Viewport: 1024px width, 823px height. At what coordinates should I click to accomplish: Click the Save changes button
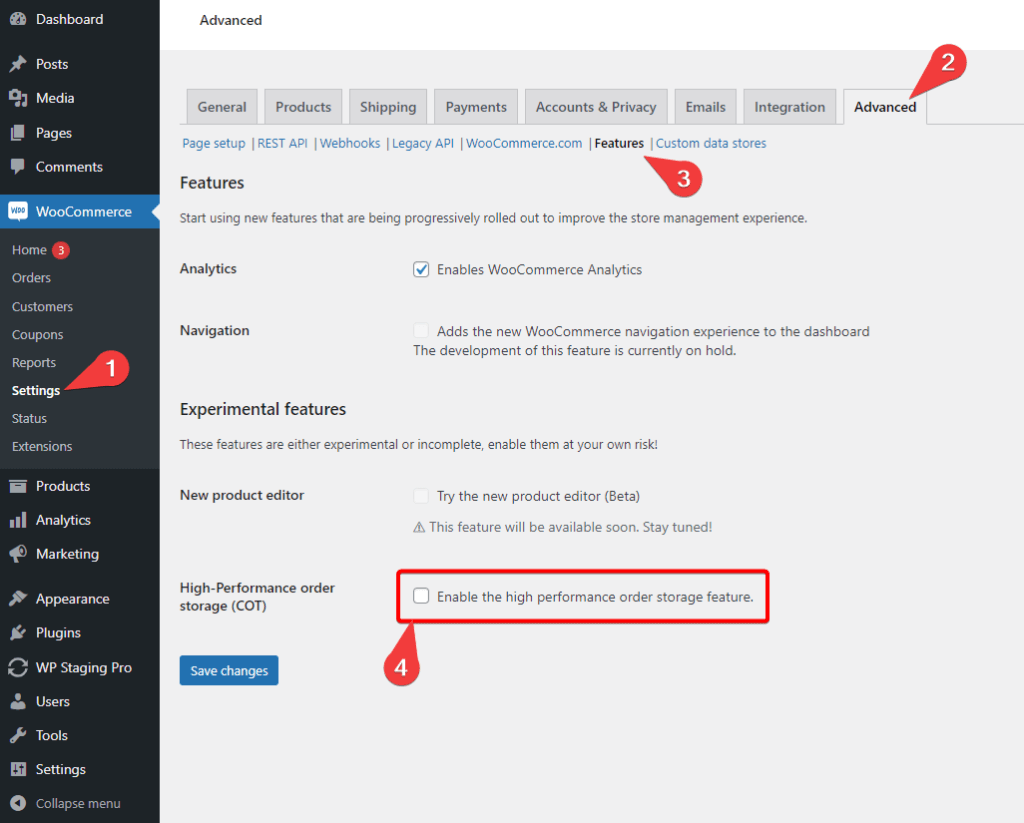coord(229,670)
